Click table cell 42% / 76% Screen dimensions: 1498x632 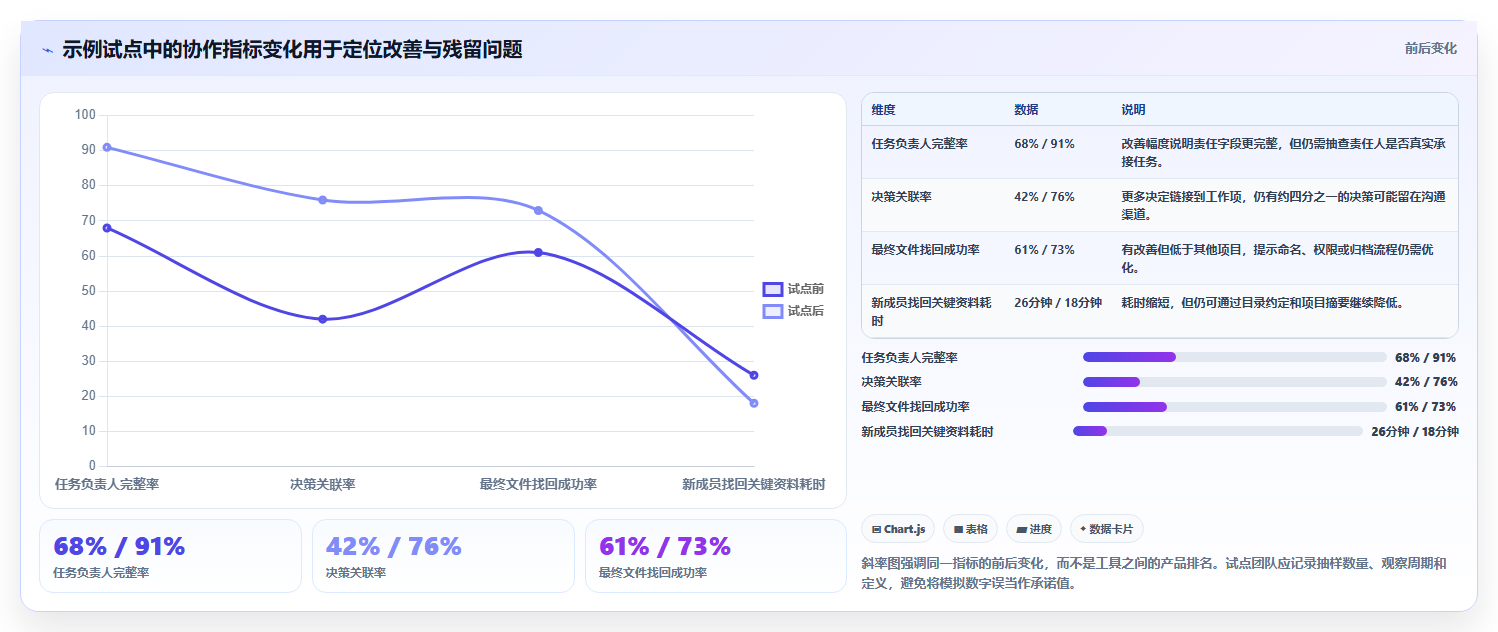(1044, 197)
